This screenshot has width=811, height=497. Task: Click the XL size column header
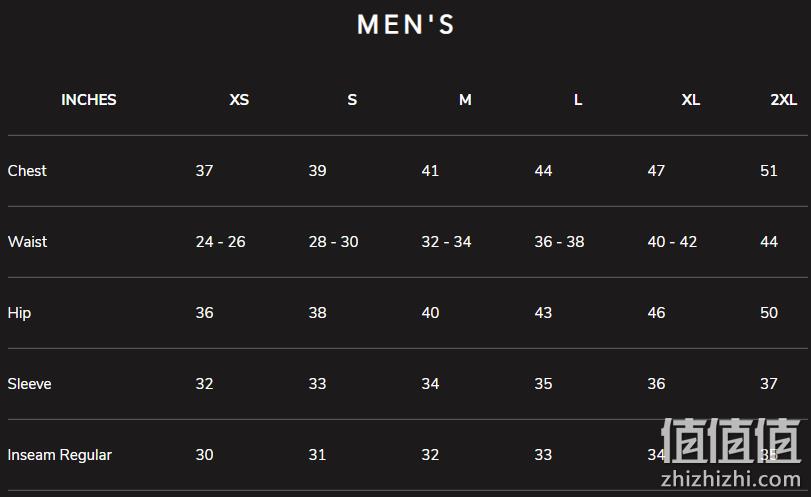(690, 99)
